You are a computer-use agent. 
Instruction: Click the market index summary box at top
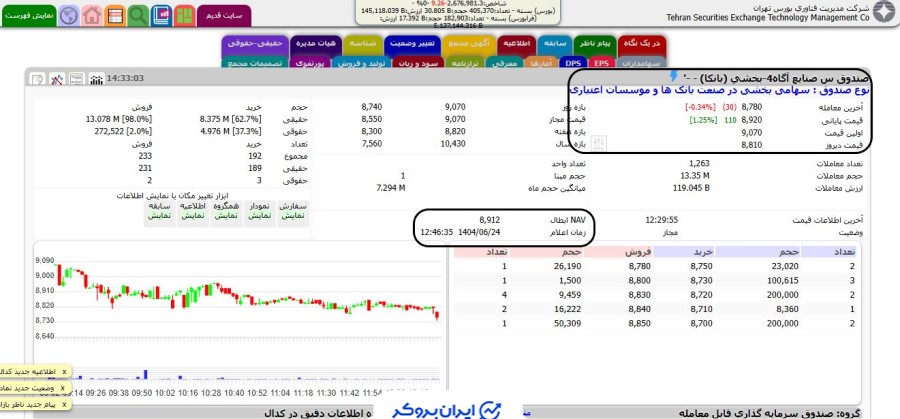tap(459, 13)
